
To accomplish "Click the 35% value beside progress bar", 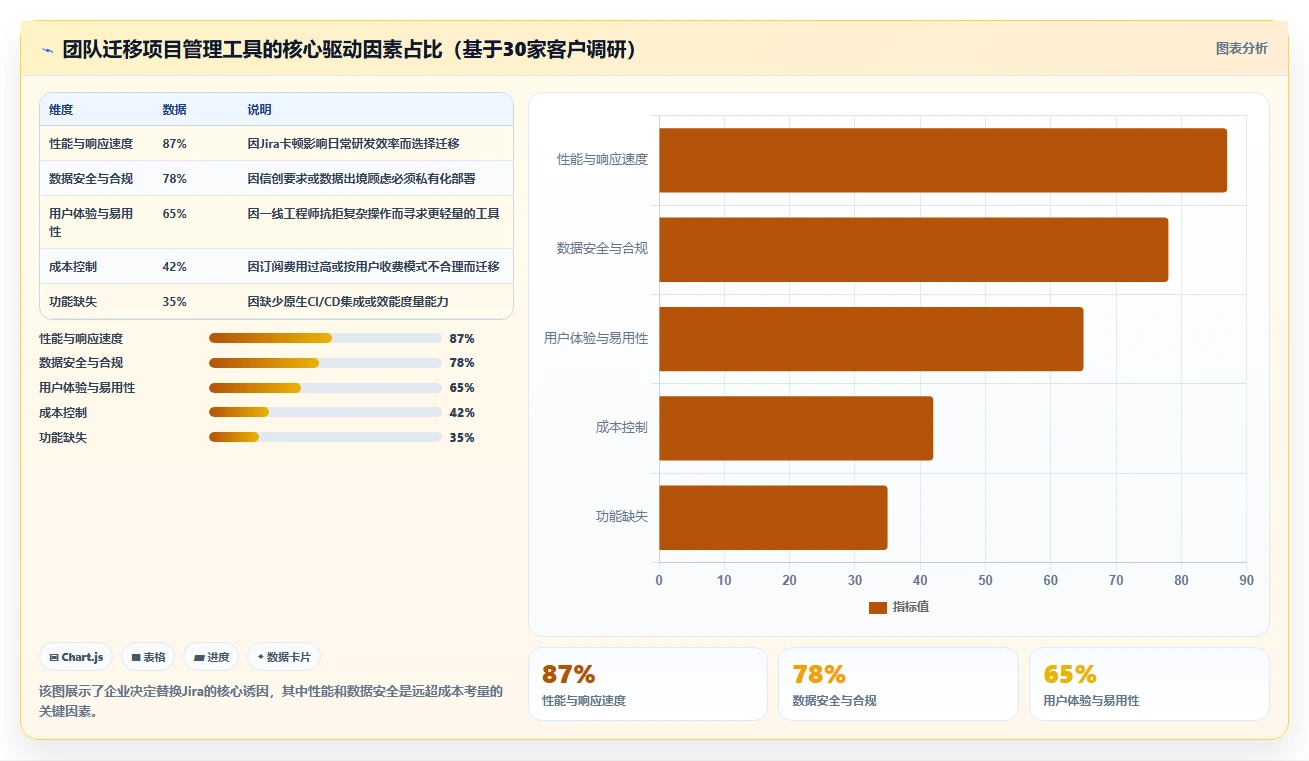I will 462,438.
